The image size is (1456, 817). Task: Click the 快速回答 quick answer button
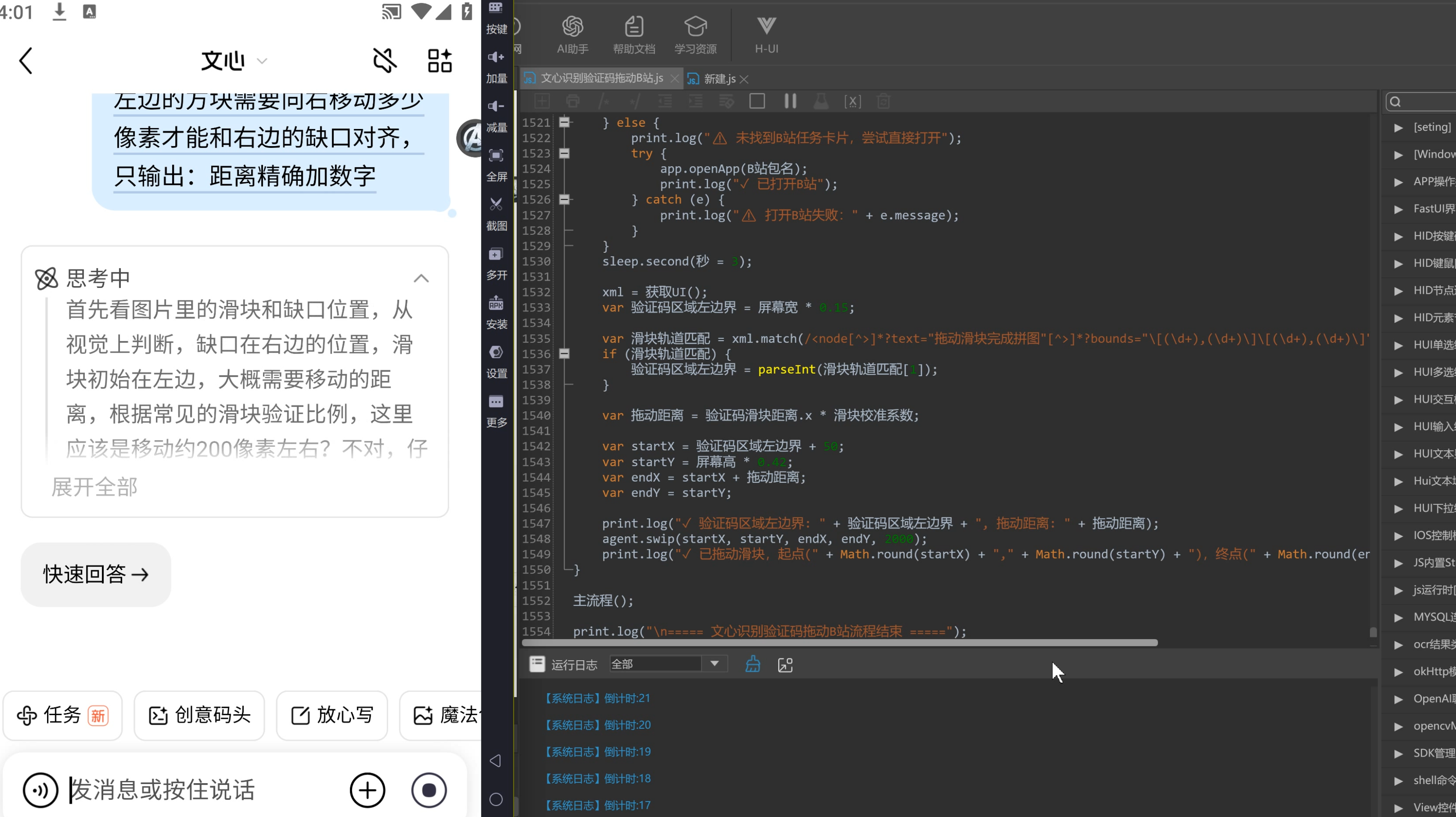pyautogui.click(x=96, y=575)
